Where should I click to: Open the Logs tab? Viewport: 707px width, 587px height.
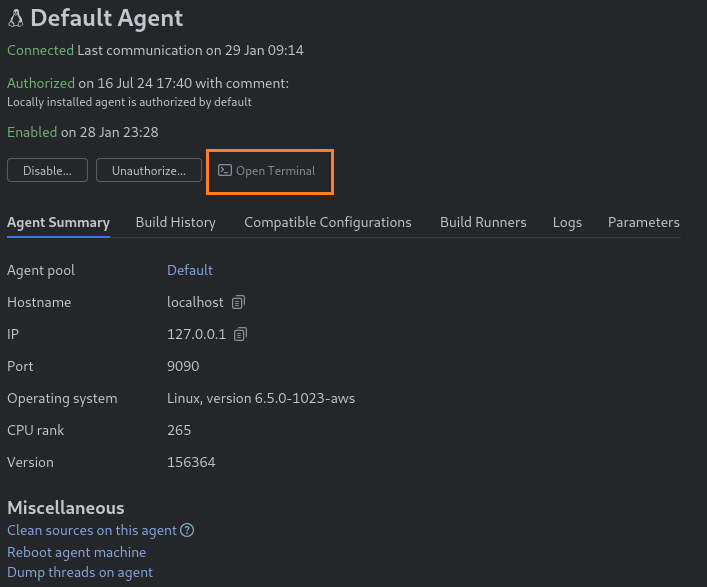(567, 222)
